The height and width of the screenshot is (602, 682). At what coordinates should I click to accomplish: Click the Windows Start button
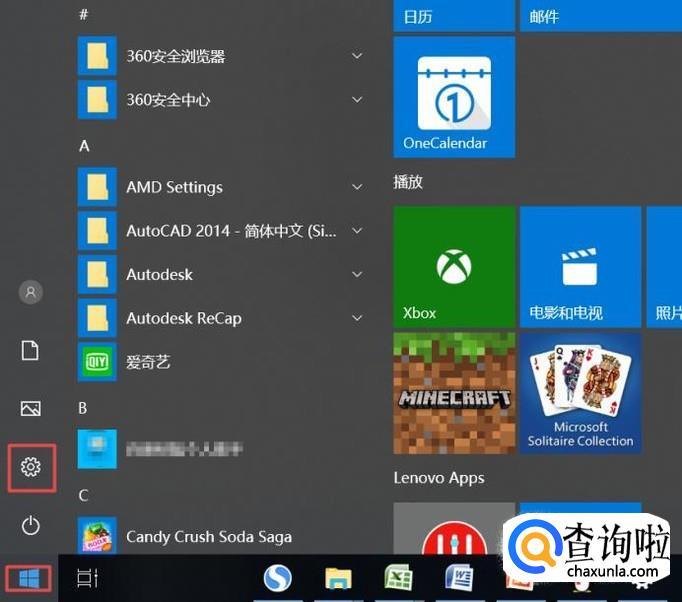tap(29, 579)
